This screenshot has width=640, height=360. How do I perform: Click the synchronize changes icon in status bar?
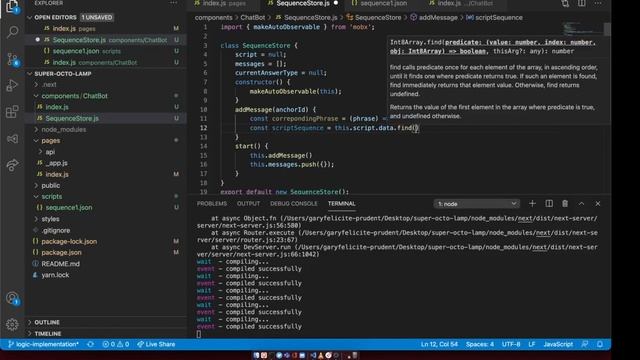[x=90, y=344]
